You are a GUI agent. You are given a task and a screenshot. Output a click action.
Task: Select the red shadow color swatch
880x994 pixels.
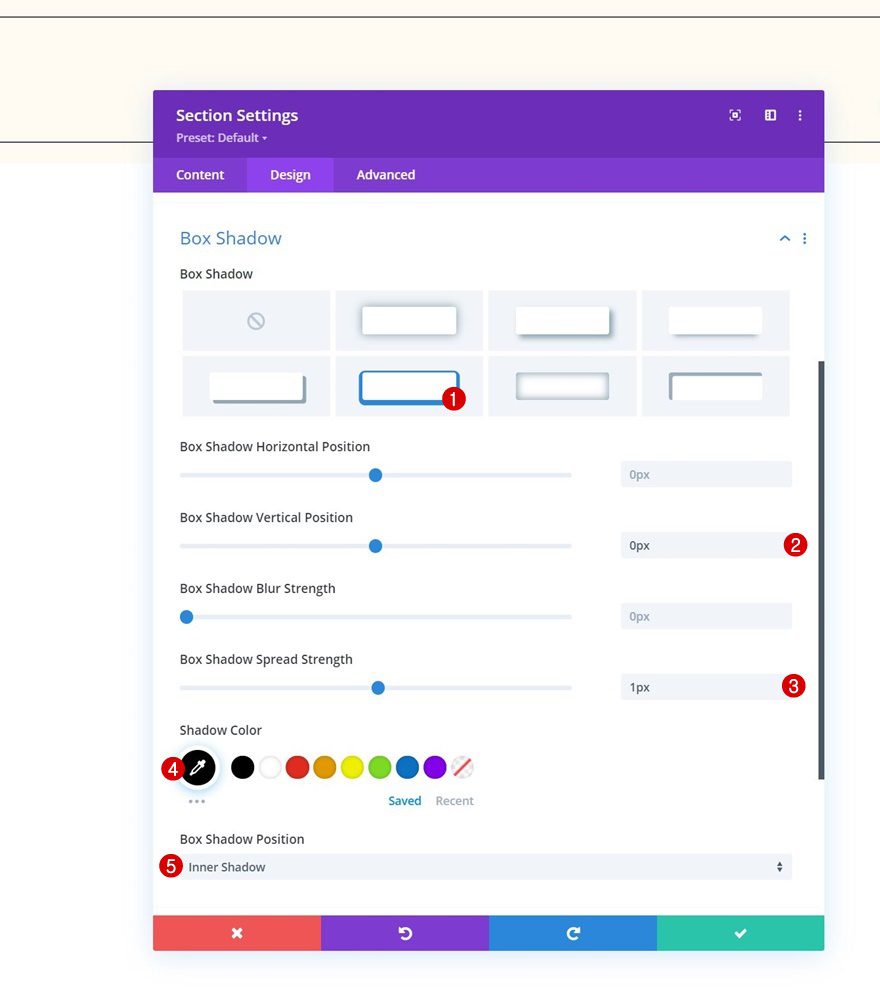point(297,767)
